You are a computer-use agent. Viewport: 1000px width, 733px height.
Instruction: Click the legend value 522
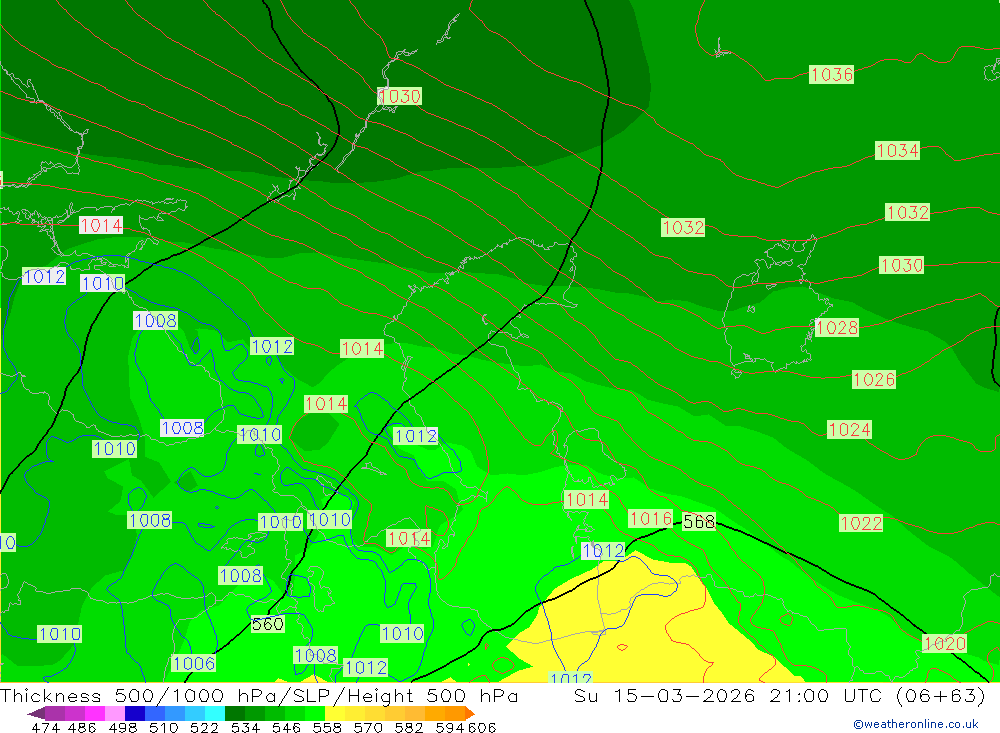204,727
